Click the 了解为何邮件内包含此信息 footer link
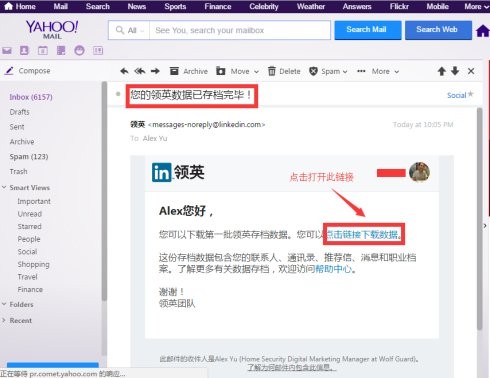This screenshot has width=490, height=378. tap(291, 367)
